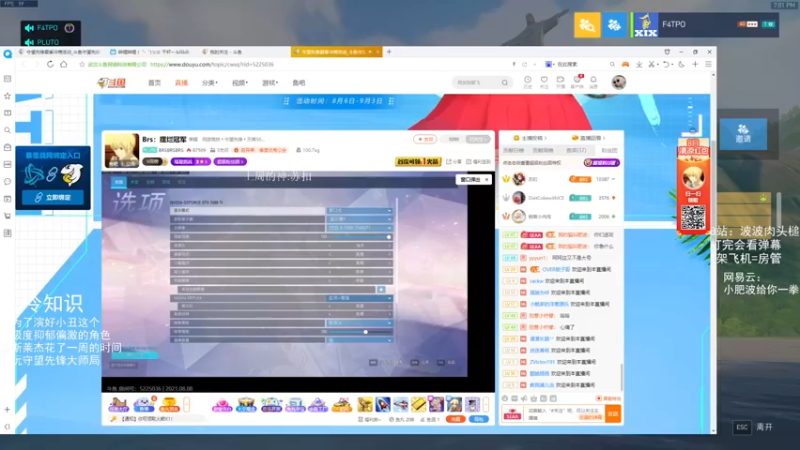Open 首页 in Douyu navigation
This screenshot has height=450, width=800.
click(154, 83)
